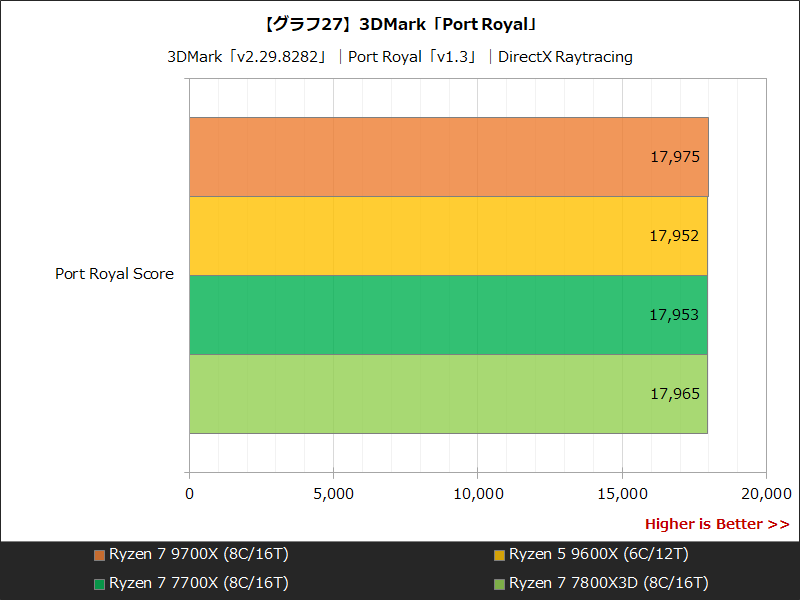This screenshot has height=600, width=800.
Task: Click the 'Ryzen 5 9600X (6C/12T)' legend label
Action: (599, 554)
